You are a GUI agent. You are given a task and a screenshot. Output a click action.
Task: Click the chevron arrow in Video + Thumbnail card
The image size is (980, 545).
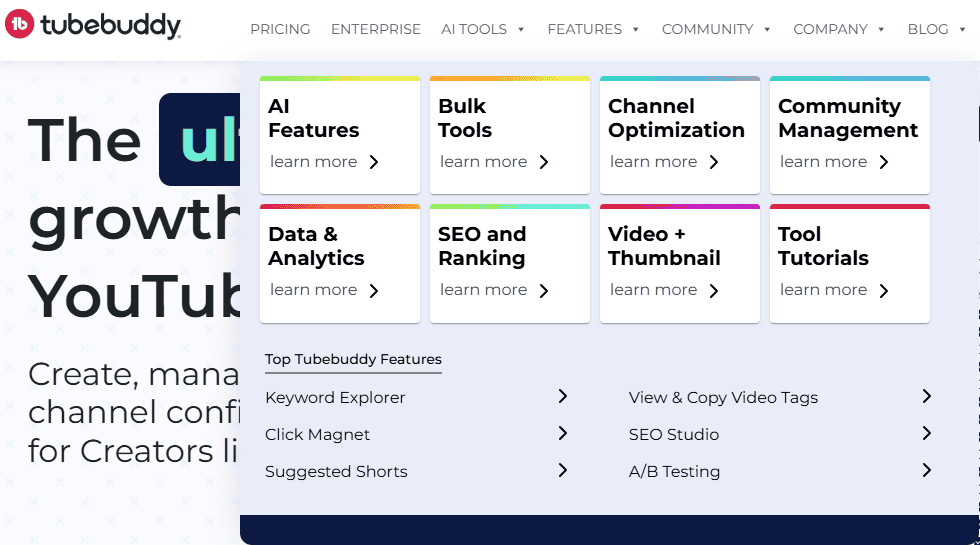pyautogui.click(x=714, y=291)
